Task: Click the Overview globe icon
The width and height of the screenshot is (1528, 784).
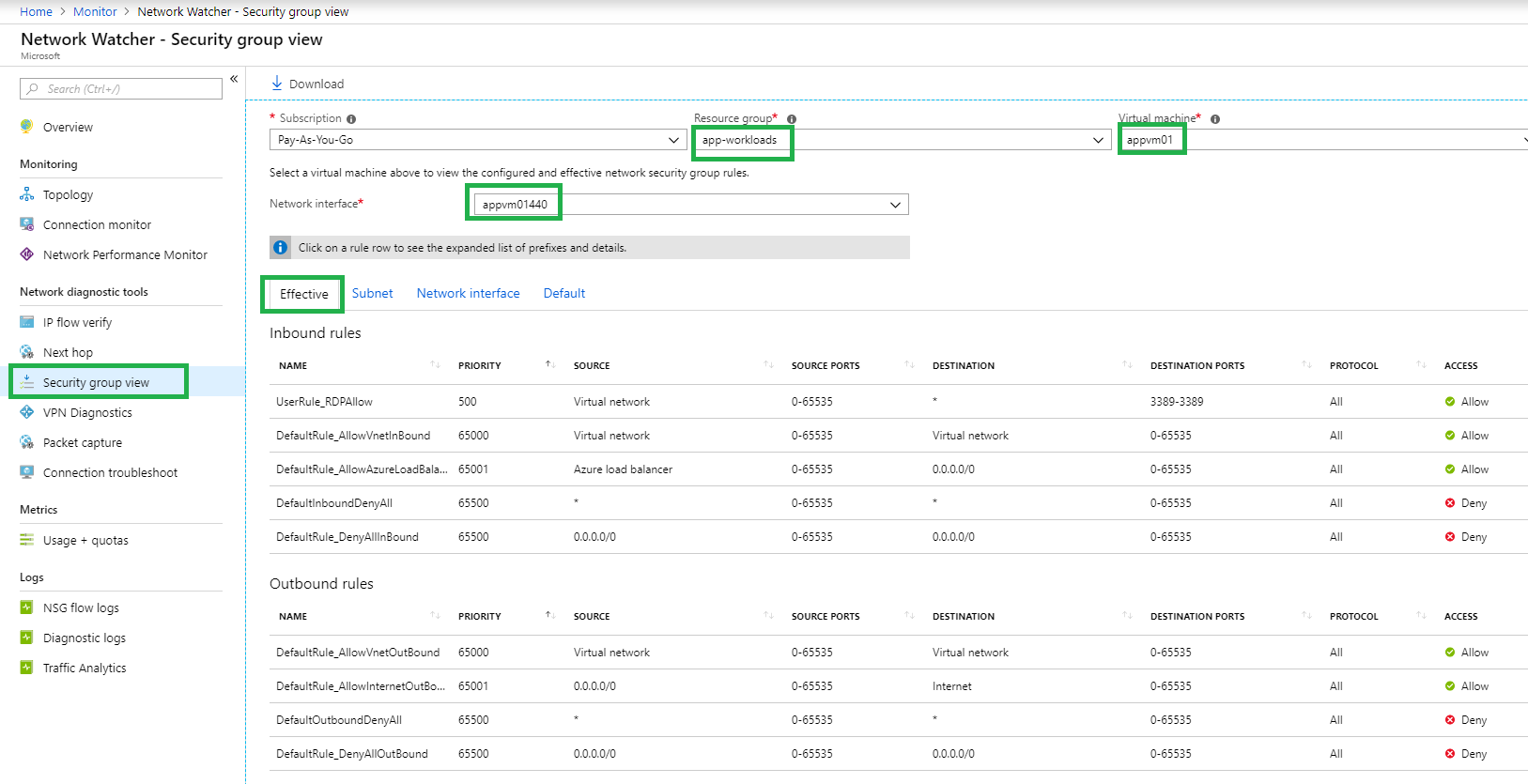Action: pos(26,127)
